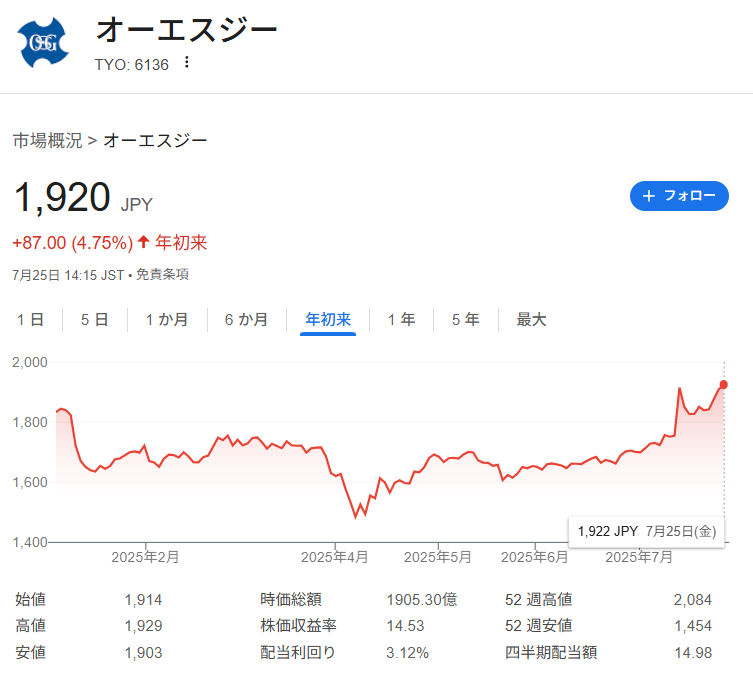Select the 最大 range tab

[x=531, y=320]
